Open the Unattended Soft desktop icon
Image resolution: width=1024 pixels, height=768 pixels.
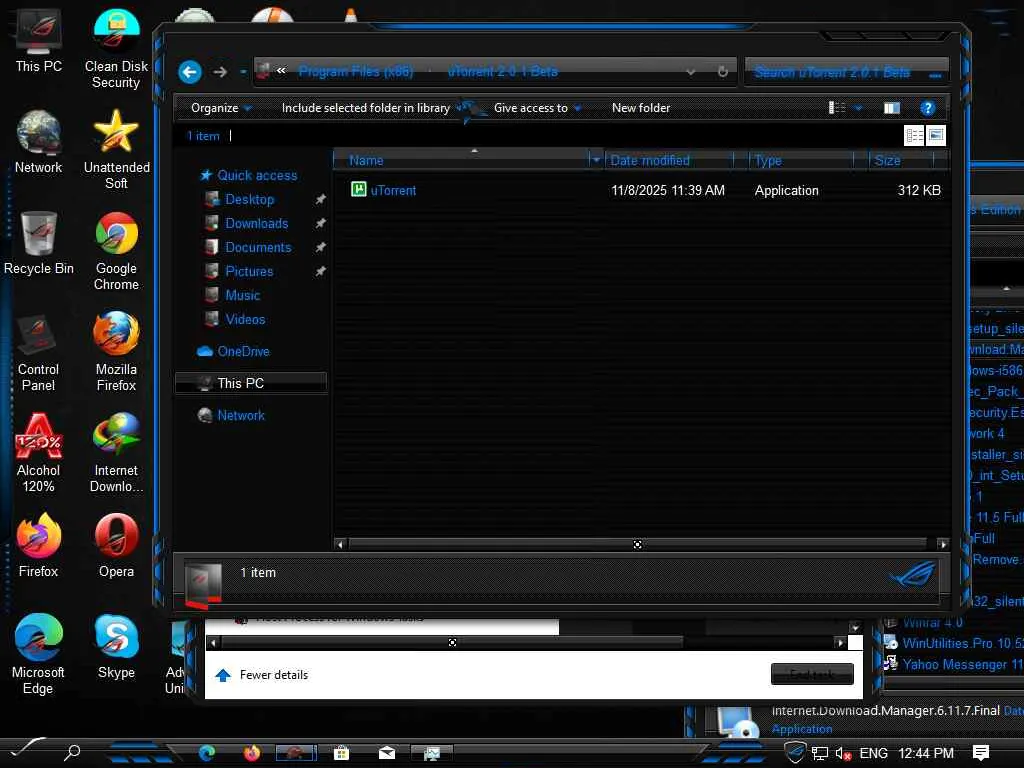pyautogui.click(x=116, y=150)
